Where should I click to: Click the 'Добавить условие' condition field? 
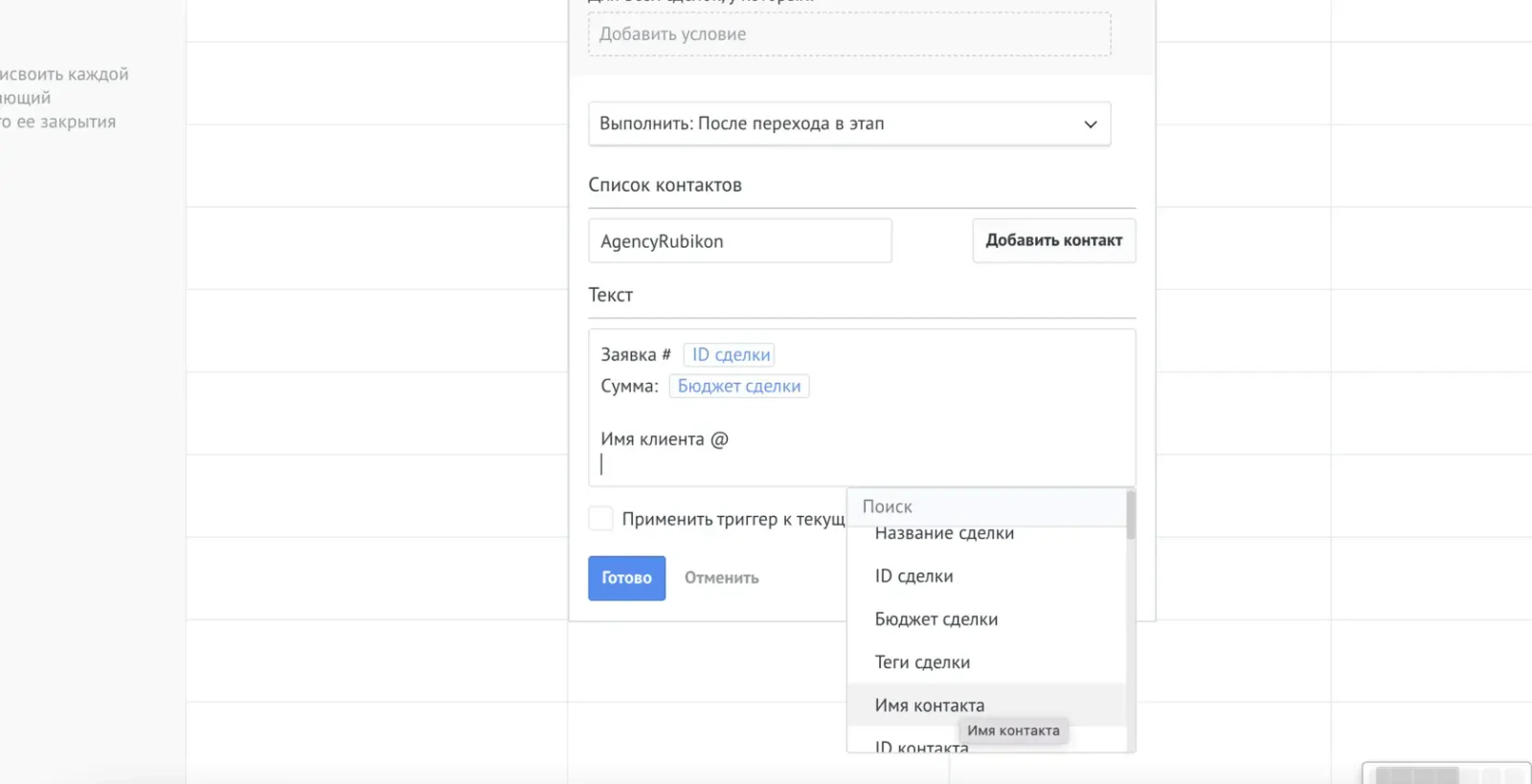pyautogui.click(x=849, y=34)
